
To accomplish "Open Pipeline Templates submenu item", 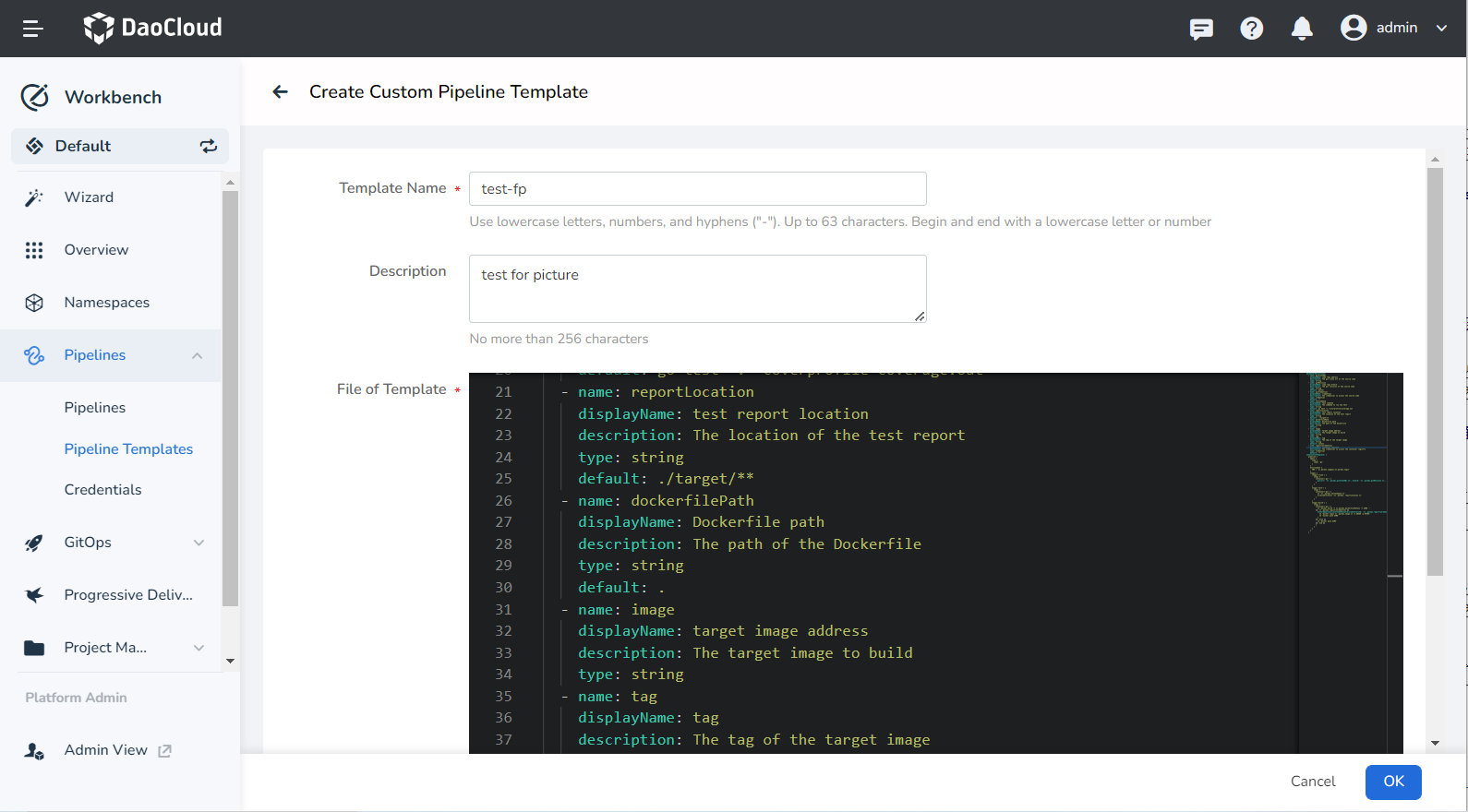I will 128,449.
